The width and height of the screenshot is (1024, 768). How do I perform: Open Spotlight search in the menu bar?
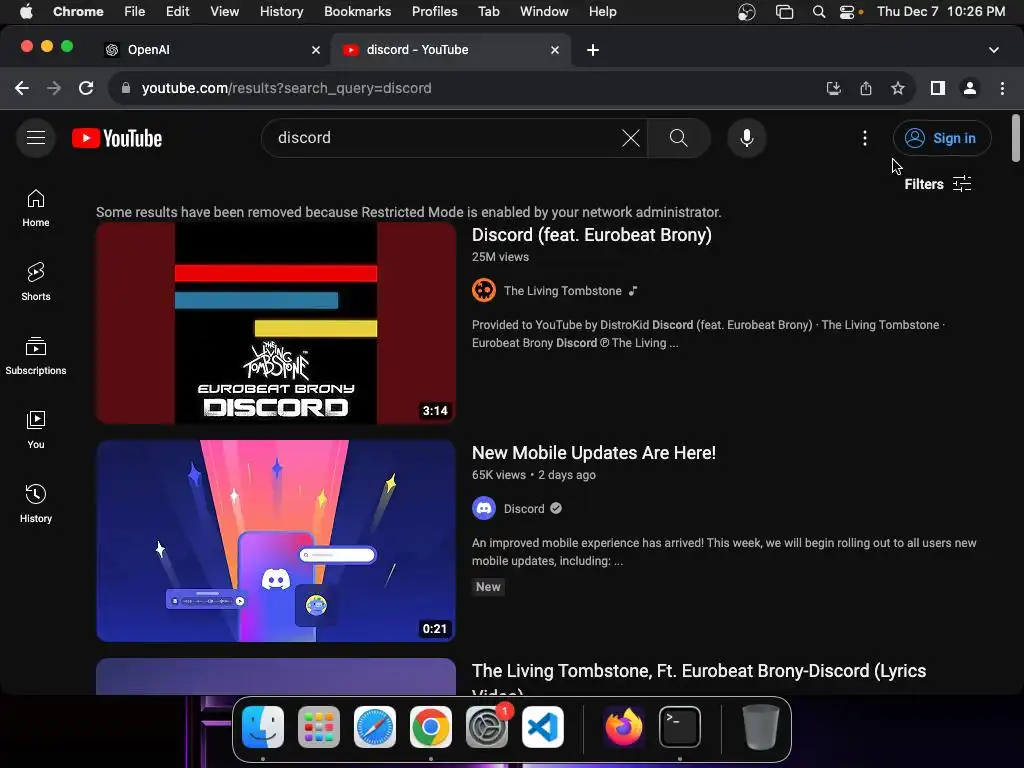pos(818,11)
